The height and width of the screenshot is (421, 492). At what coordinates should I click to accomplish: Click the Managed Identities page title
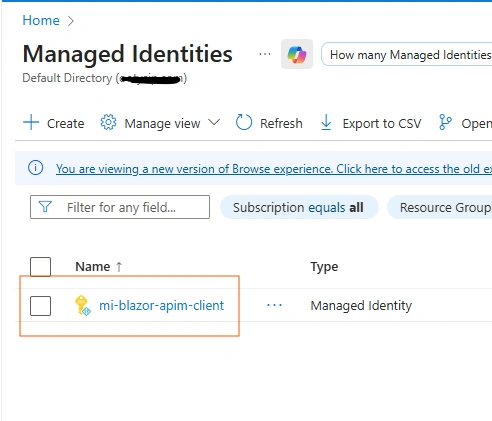point(127,54)
